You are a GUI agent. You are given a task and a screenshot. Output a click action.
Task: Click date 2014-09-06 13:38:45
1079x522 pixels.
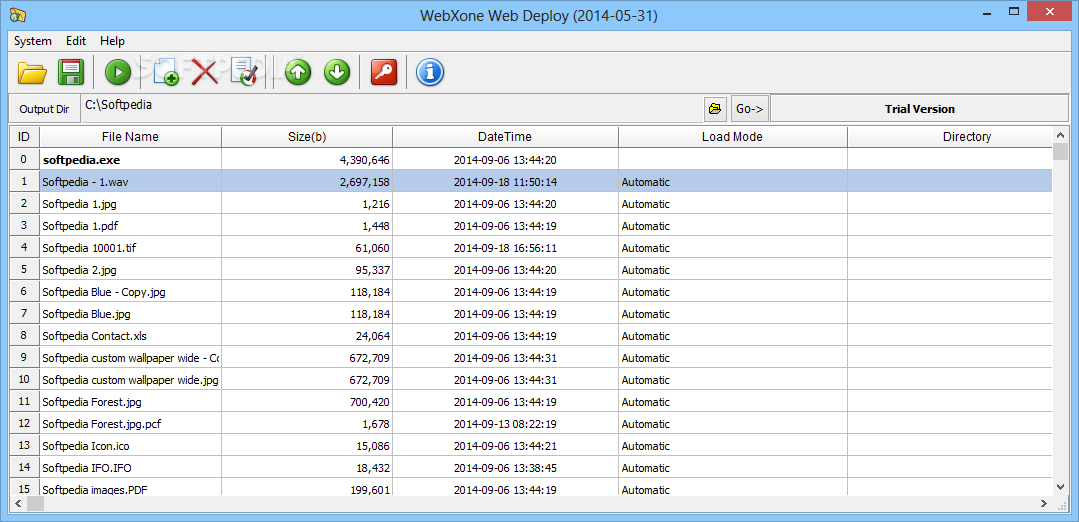[505, 468]
